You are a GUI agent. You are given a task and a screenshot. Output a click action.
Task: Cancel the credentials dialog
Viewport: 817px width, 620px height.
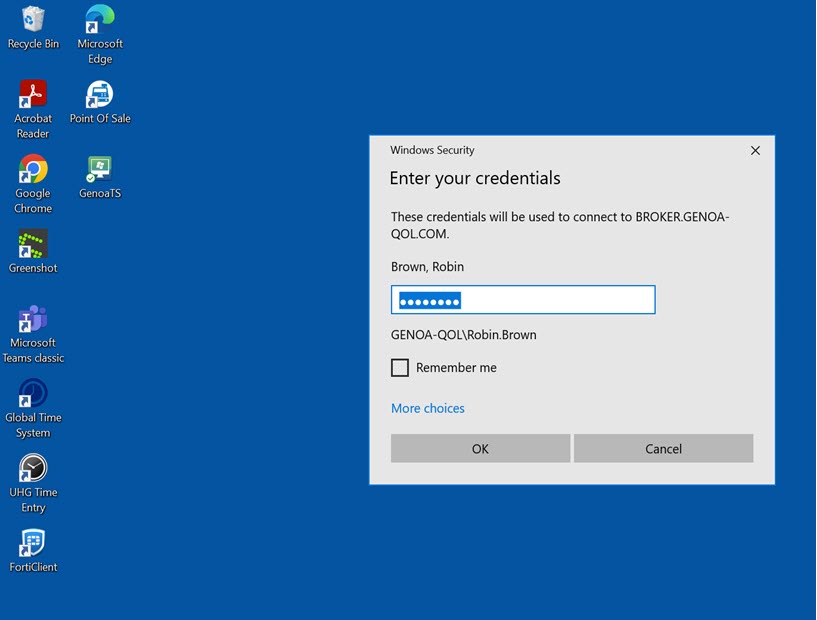(x=663, y=449)
